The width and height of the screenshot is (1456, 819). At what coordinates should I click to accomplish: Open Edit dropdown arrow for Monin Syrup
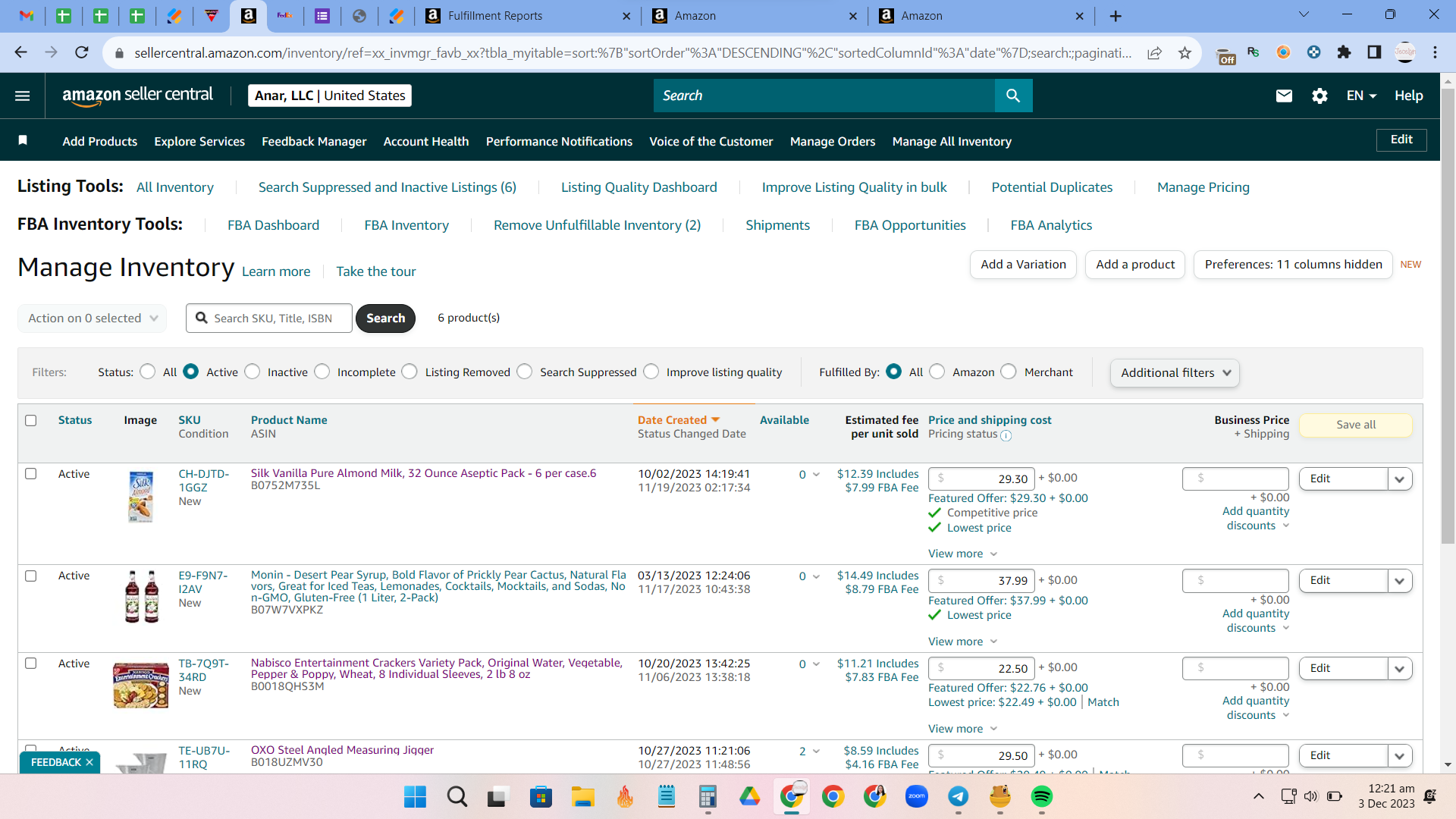click(x=1400, y=581)
